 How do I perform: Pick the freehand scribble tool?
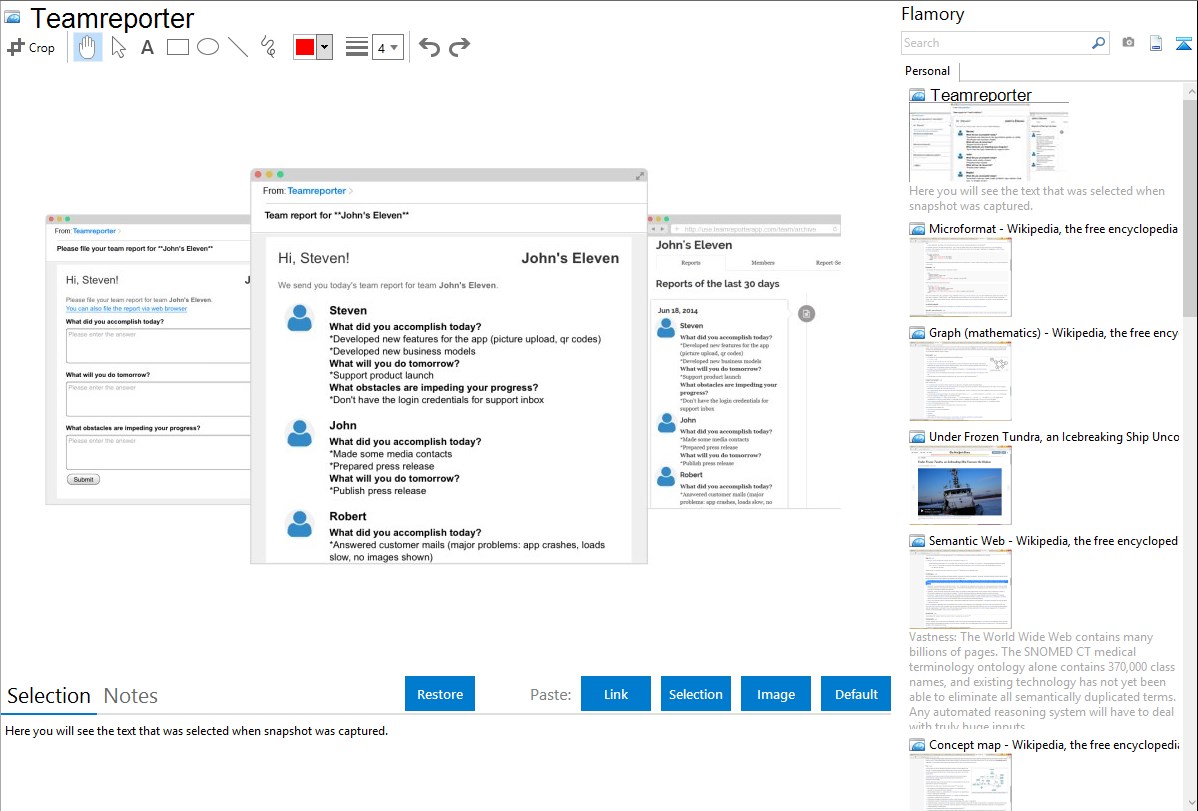268,47
